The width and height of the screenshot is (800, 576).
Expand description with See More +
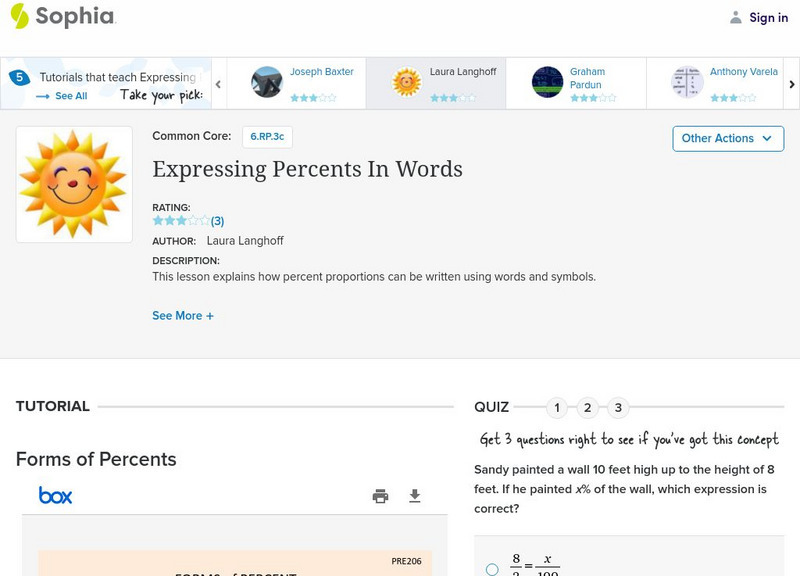183,316
